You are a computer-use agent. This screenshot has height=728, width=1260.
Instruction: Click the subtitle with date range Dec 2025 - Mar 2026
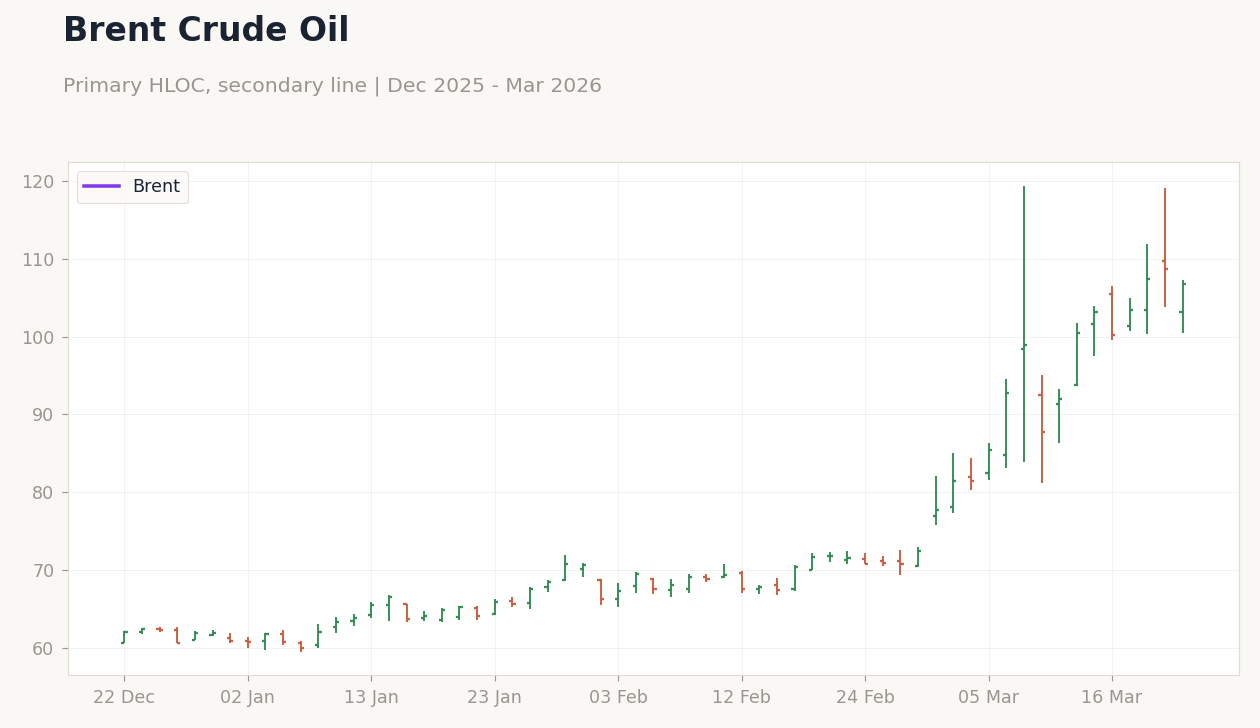pos(332,86)
